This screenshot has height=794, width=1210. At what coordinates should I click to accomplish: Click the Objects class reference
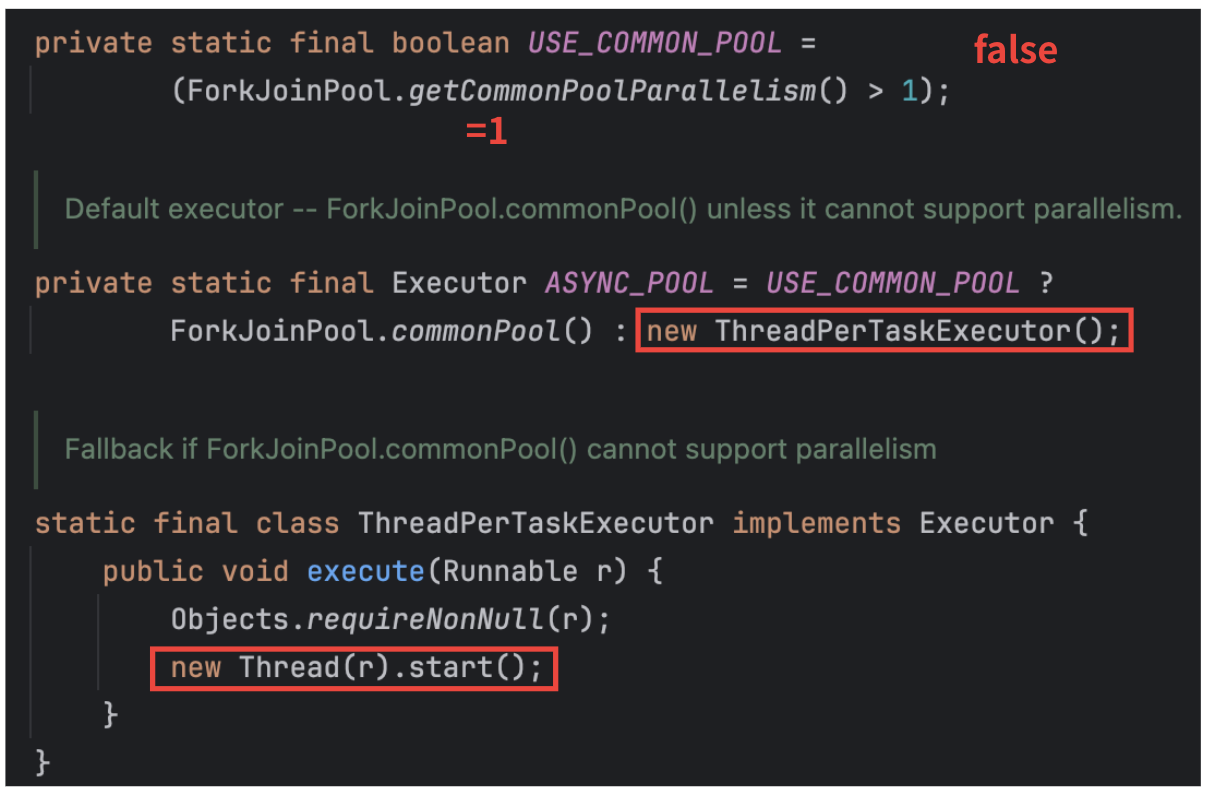[231, 619]
